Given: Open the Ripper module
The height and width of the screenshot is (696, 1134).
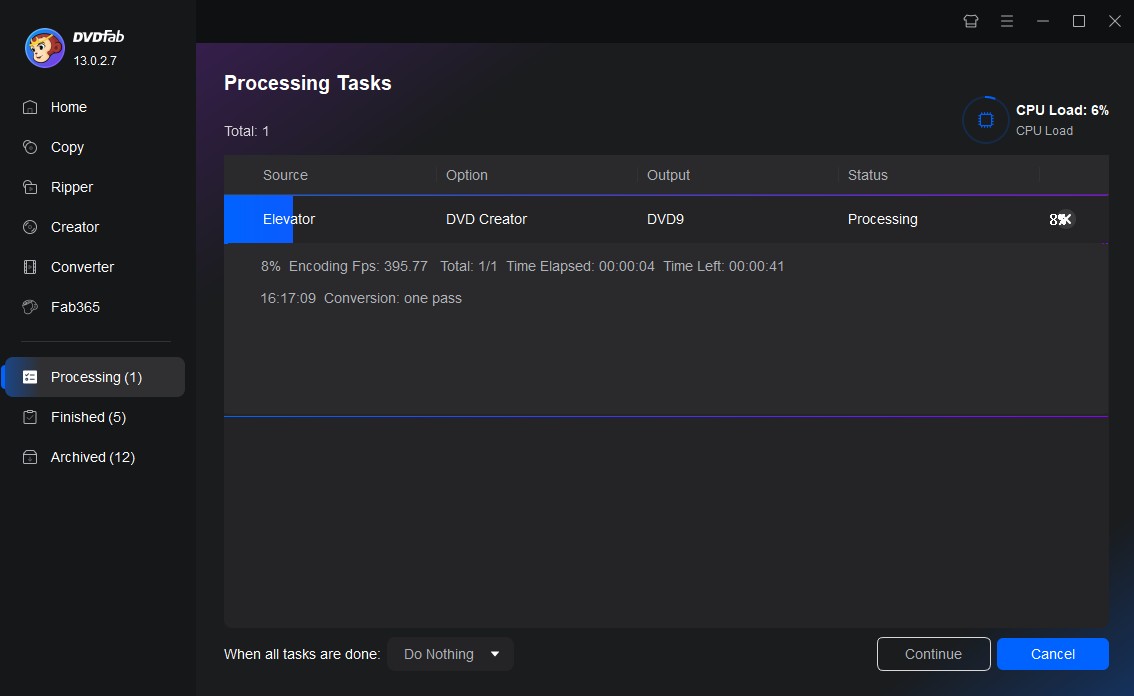Looking at the screenshot, I should 69,187.
